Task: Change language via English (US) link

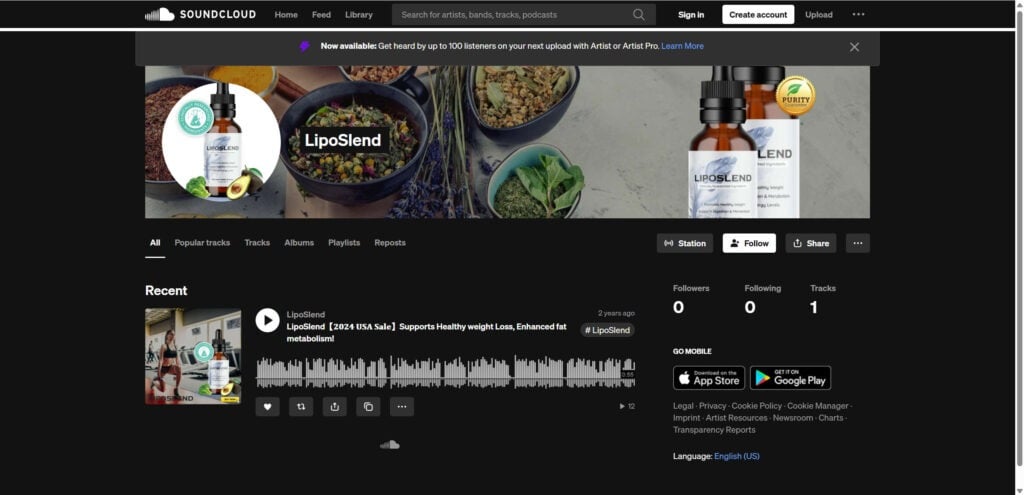Action: [737, 456]
